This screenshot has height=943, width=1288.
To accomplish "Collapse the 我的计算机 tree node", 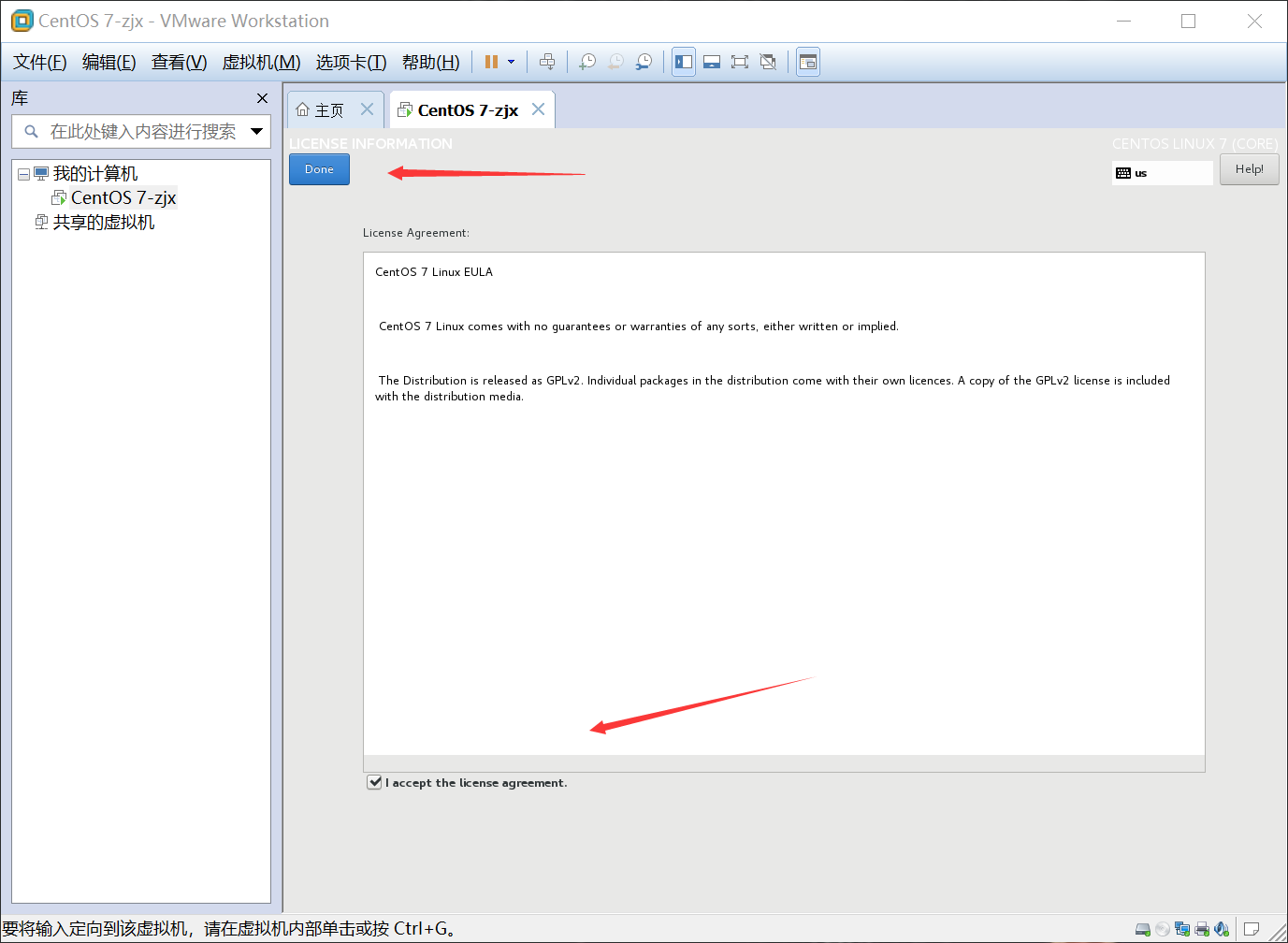I will tap(23, 174).
